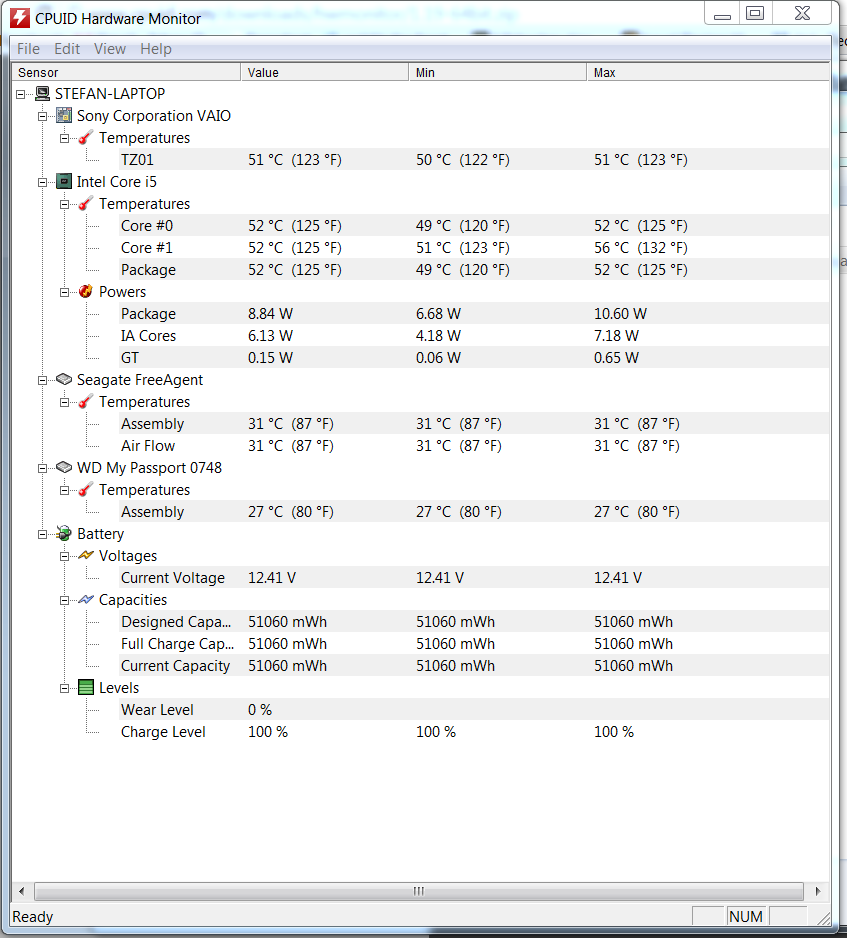Viewport: 847px width, 938px height.
Task: Collapse the Intel Core i5 node
Action: [42, 182]
